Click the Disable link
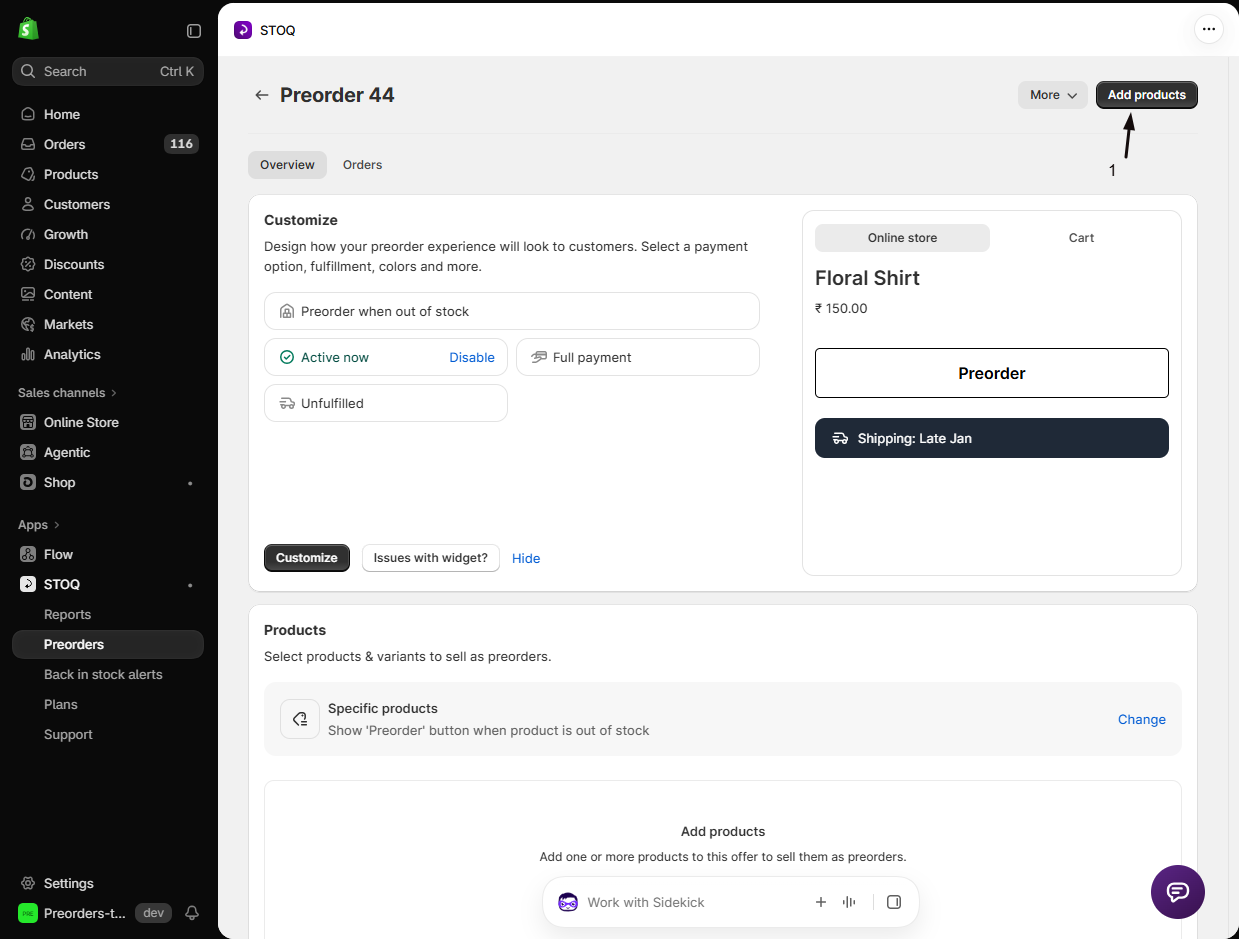 472,357
